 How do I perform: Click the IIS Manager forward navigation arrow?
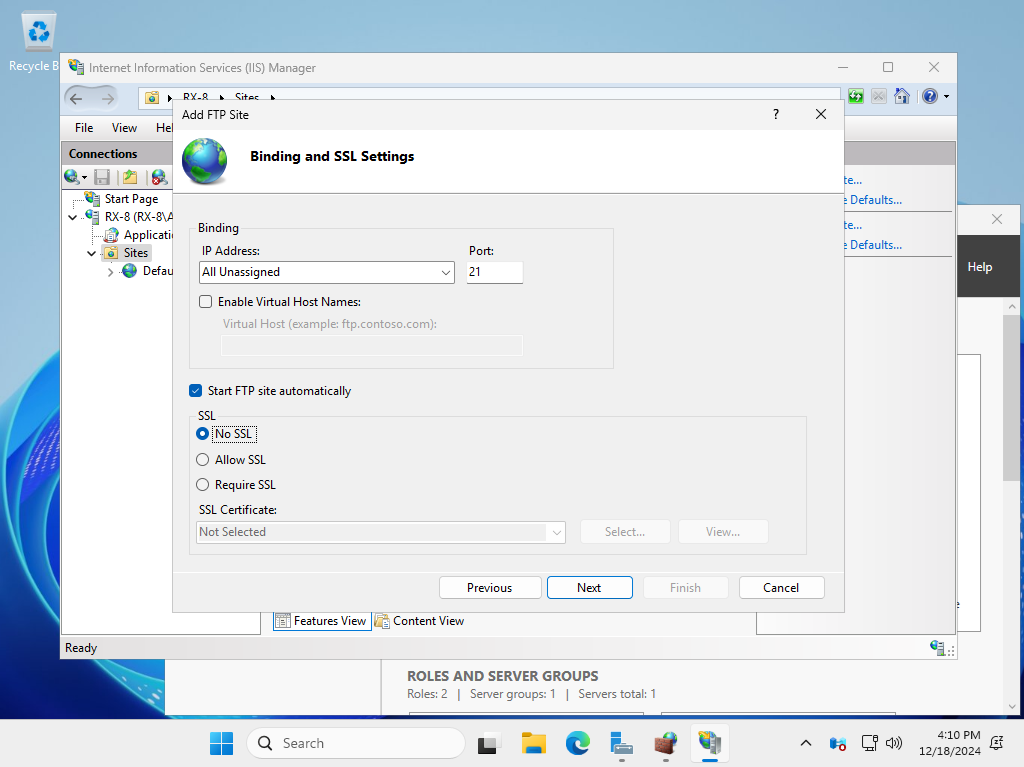coord(108,99)
